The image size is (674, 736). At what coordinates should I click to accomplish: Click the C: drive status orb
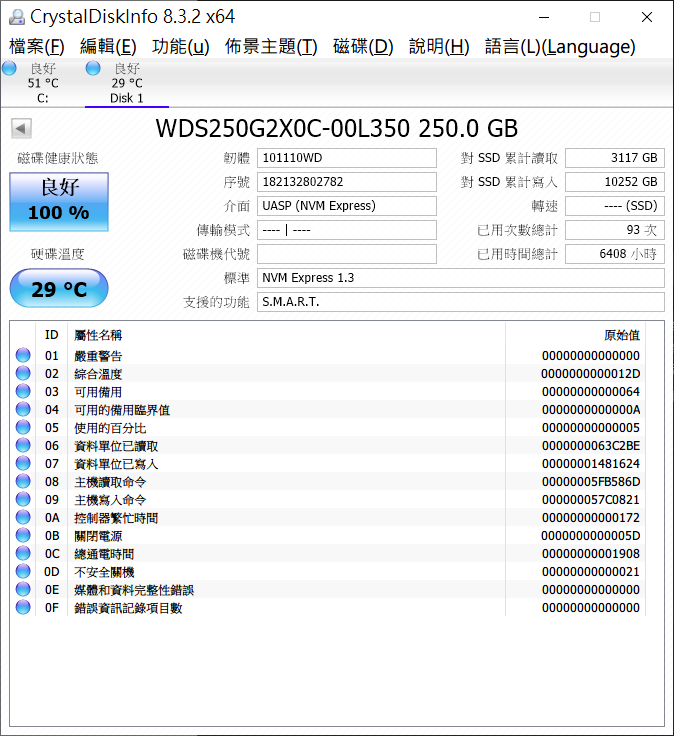coord(9,69)
